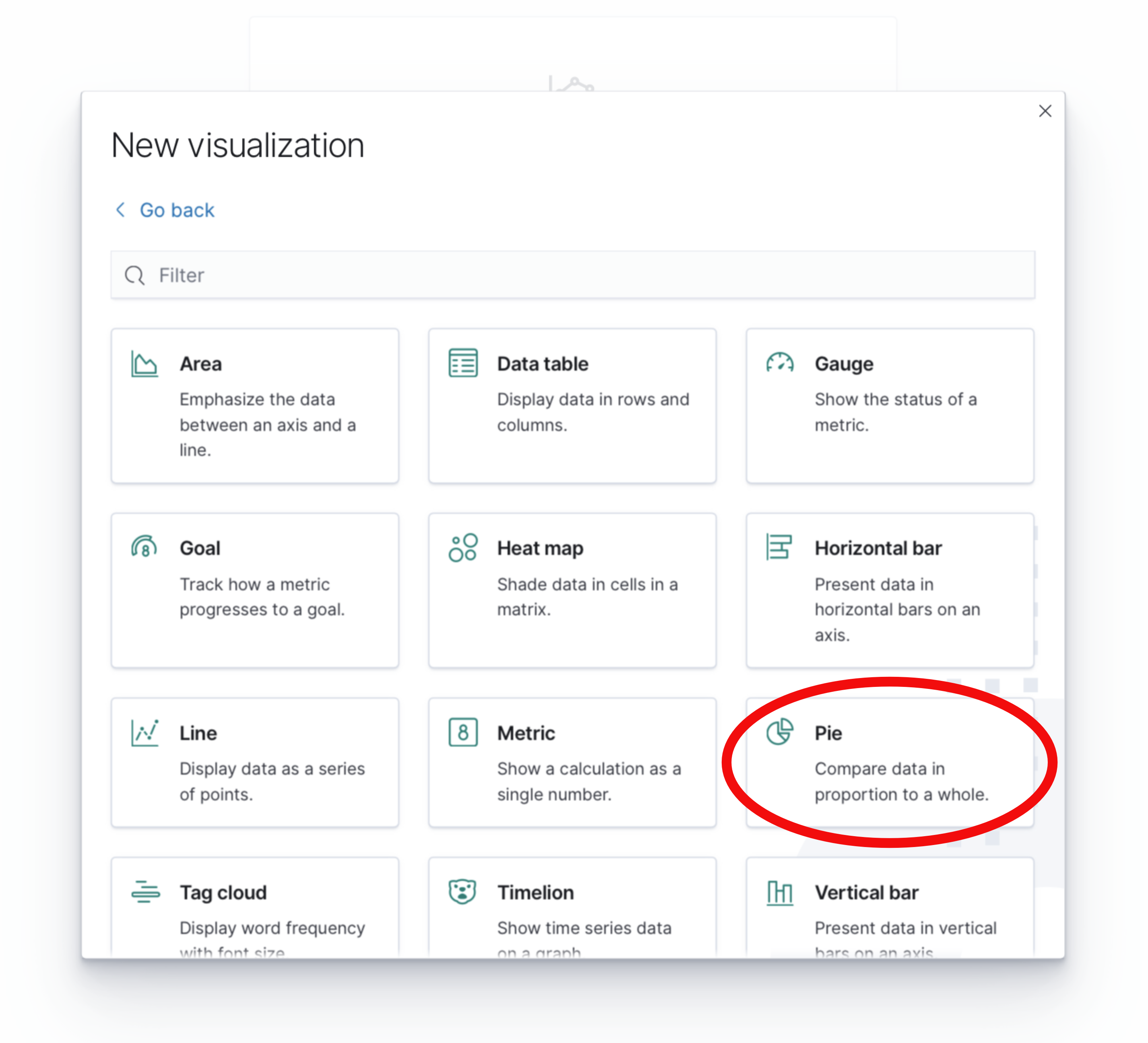Click the Tag cloud icon
Screen dimensions: 1148x1043
pyautogui.click(x=145, y=892)
